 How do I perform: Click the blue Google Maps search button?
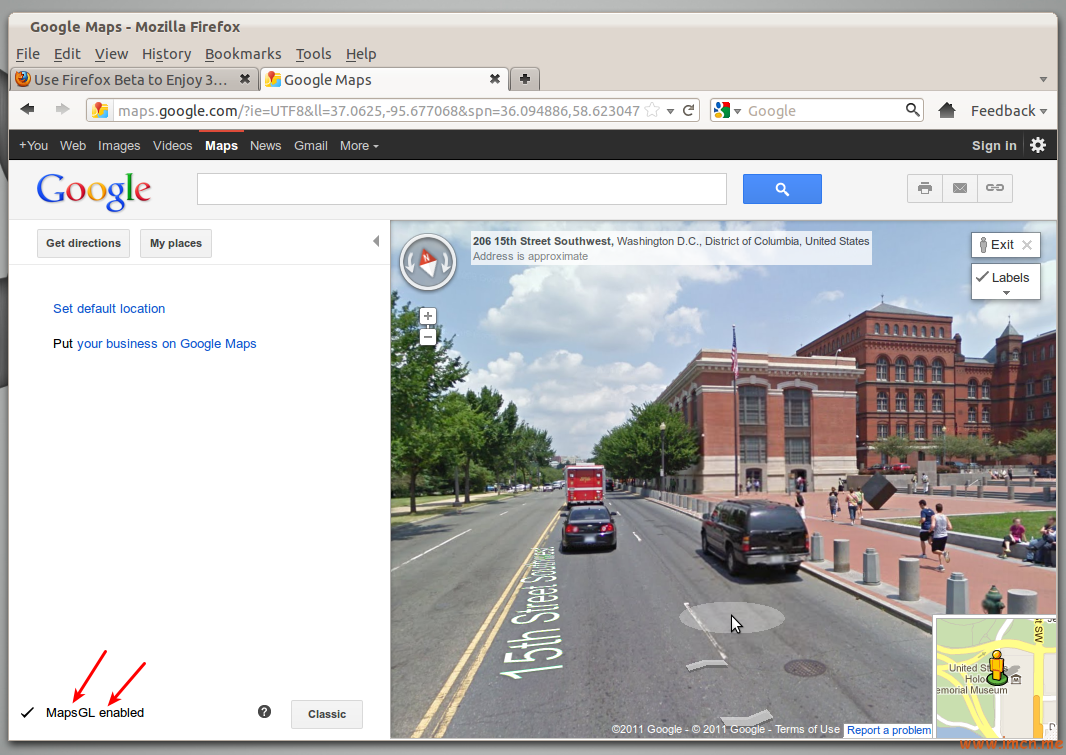(x=782, y=189)
